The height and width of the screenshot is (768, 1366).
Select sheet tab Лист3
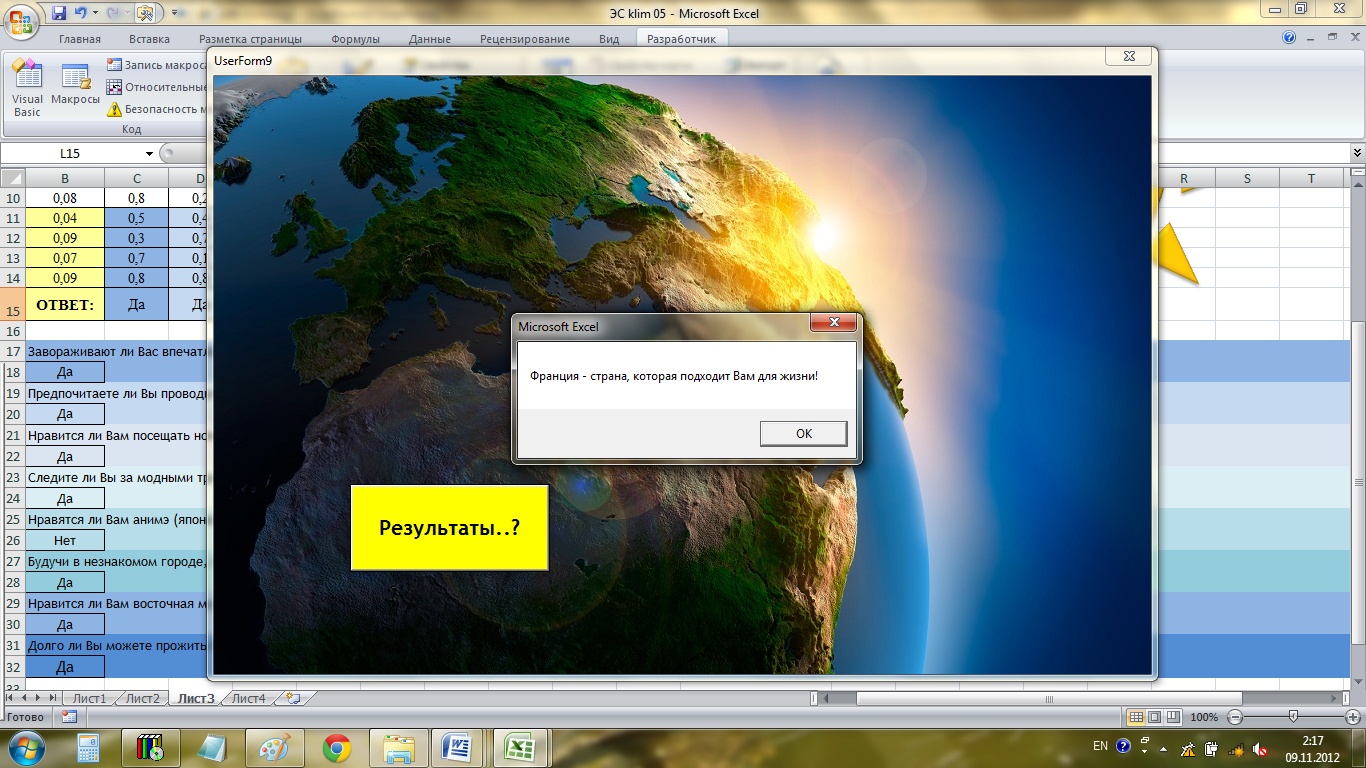[196, 698]
